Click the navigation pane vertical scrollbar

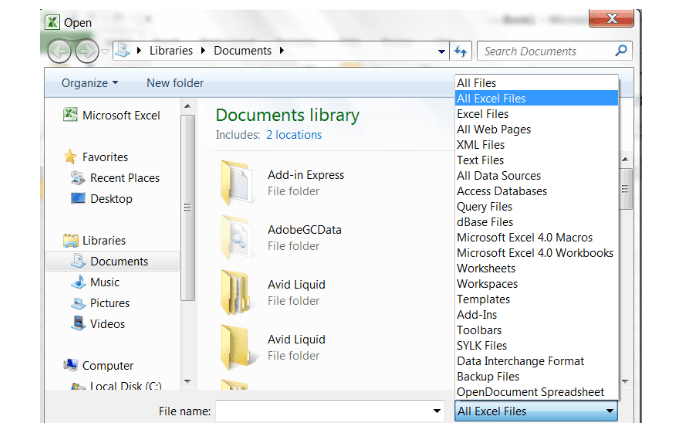click(187, 210)
